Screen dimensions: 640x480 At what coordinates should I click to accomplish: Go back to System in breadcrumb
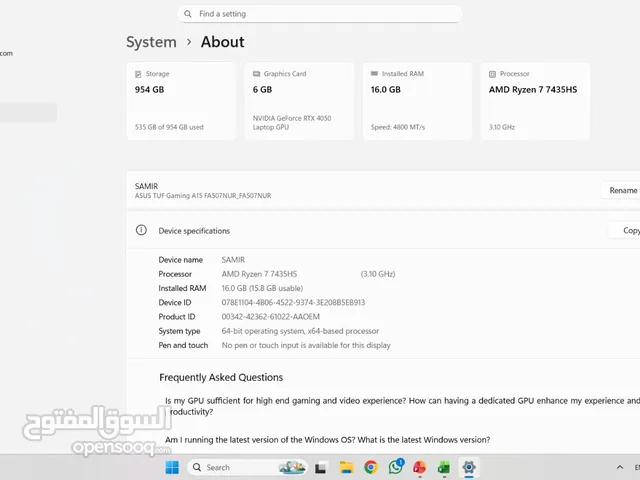[151, 42]
